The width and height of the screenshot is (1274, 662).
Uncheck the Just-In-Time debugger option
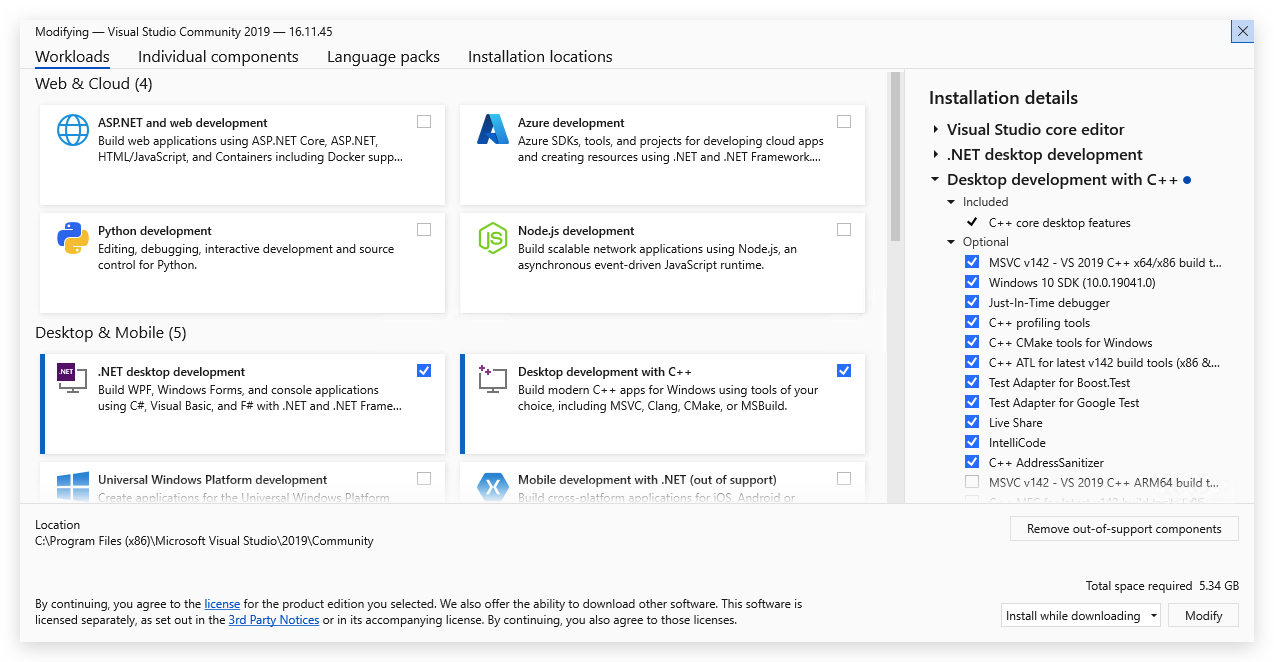click(x=972, y=302)
